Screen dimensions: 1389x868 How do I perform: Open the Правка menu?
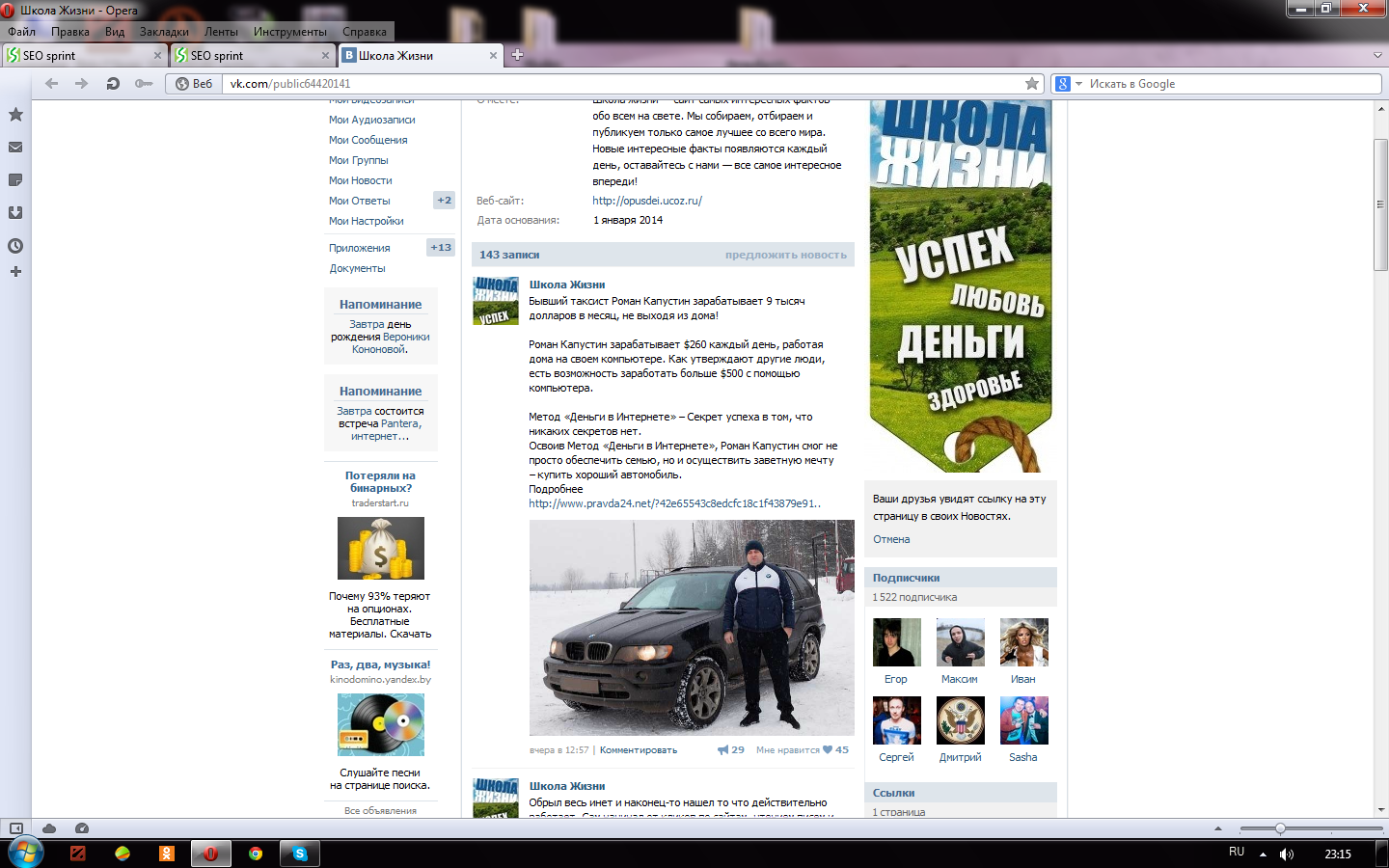pos(70,32)
